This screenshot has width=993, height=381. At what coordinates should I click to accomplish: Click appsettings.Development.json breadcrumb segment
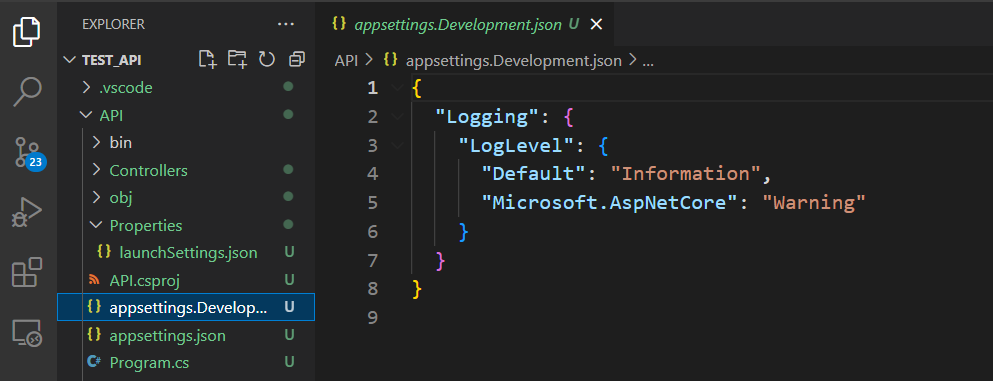click(514, 61)
